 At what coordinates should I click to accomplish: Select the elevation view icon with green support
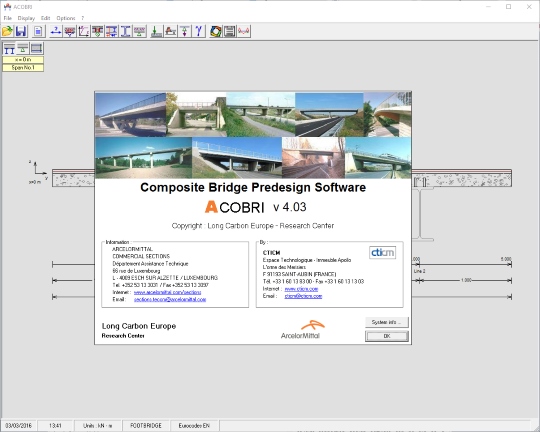(x=23, y=49)
